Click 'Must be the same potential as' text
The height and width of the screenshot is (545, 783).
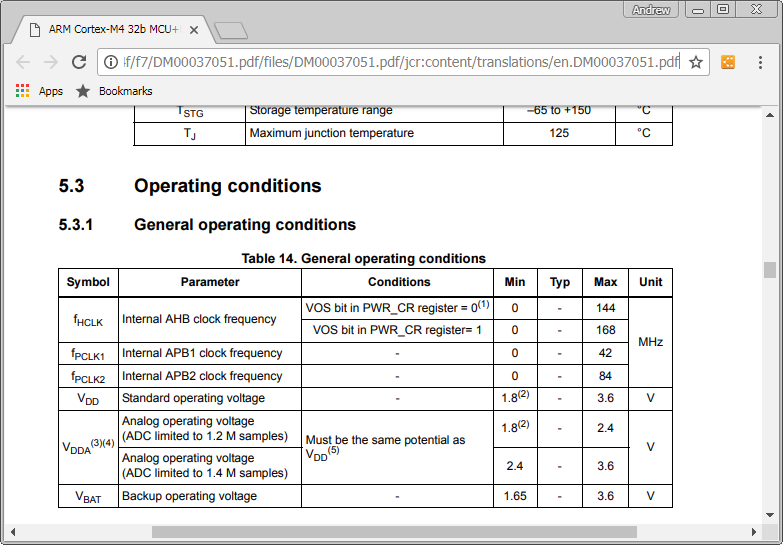(385, 440)
